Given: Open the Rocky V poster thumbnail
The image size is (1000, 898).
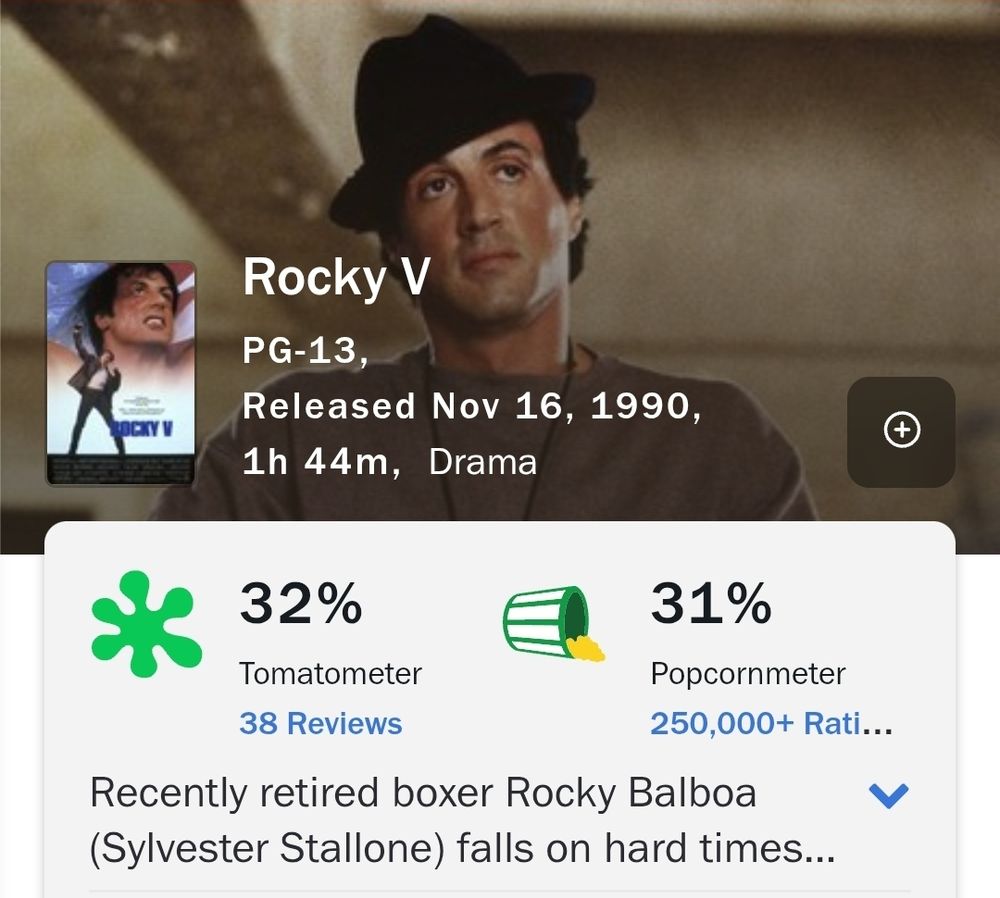Looking at the screenshot, I should click(120, 374).
